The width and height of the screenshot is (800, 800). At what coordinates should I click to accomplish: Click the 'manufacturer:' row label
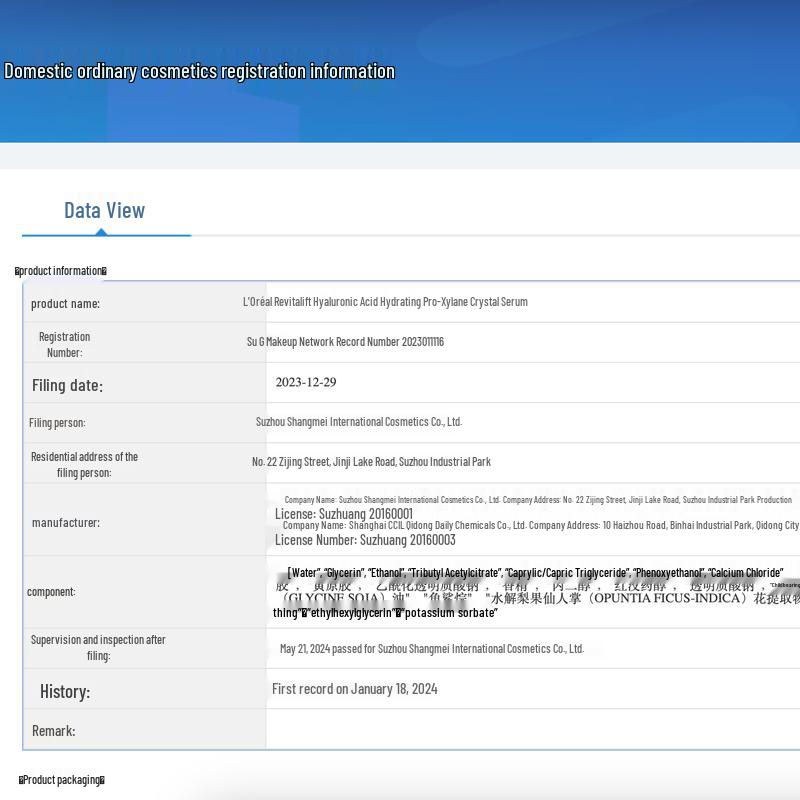(65, 523)
